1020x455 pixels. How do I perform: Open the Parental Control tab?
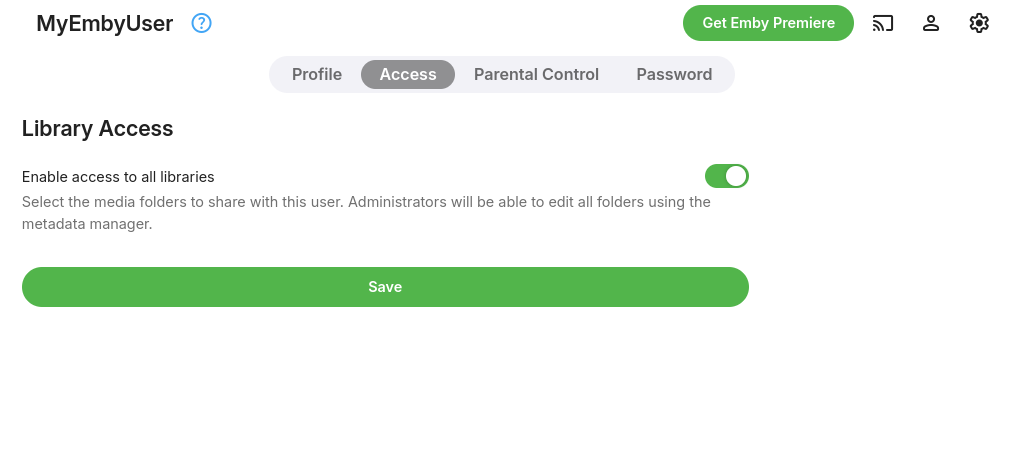click(x=536, y=75)
